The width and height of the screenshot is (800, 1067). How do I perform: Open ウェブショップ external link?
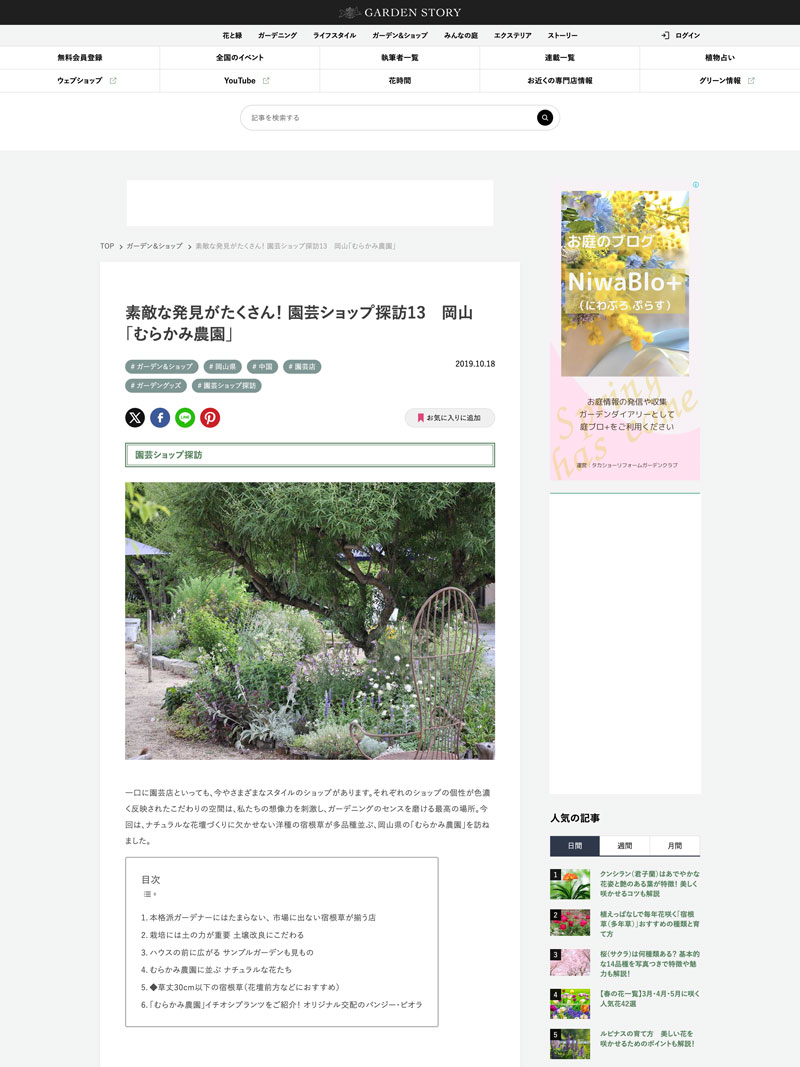(x=80, y=80)
